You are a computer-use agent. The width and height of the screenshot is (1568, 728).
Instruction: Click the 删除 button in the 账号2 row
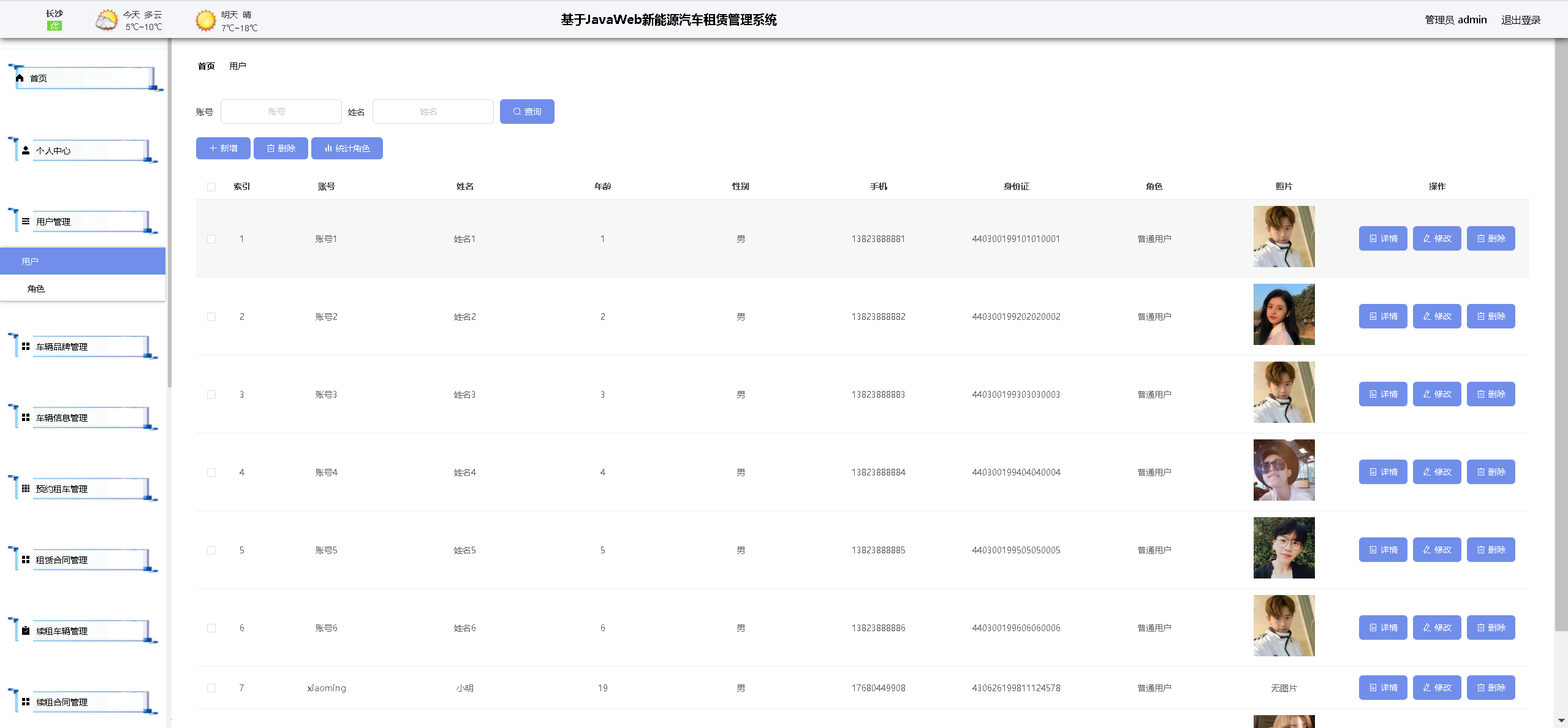coord(1491,316)
